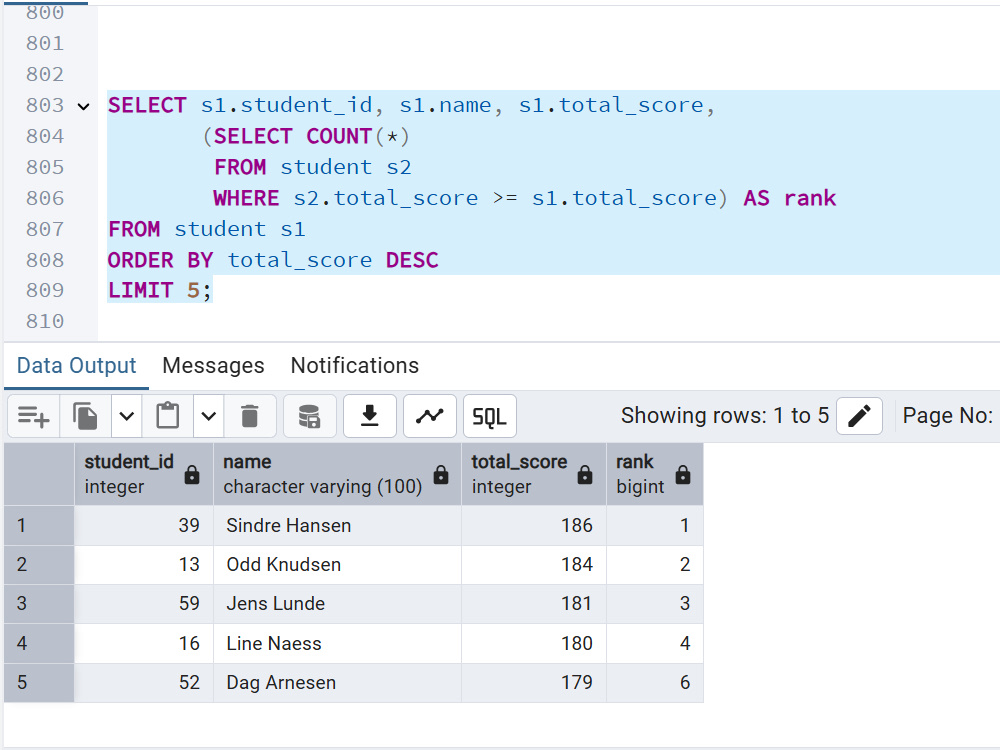The image size is (1000, 750).
Task: Switch to the Data Output tab
Action: (77, 365)
